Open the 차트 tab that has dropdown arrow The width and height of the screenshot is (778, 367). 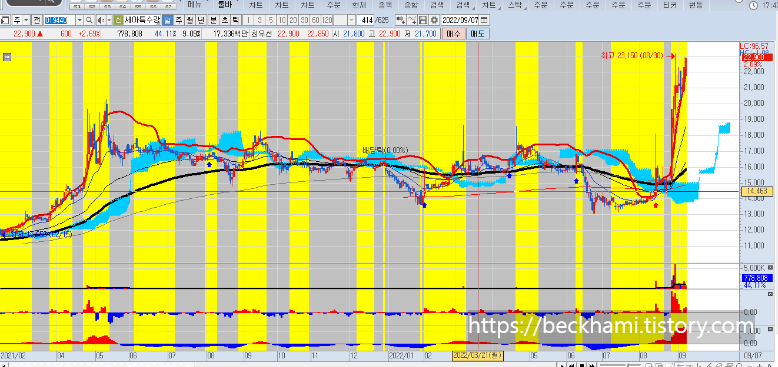point(489,5)
